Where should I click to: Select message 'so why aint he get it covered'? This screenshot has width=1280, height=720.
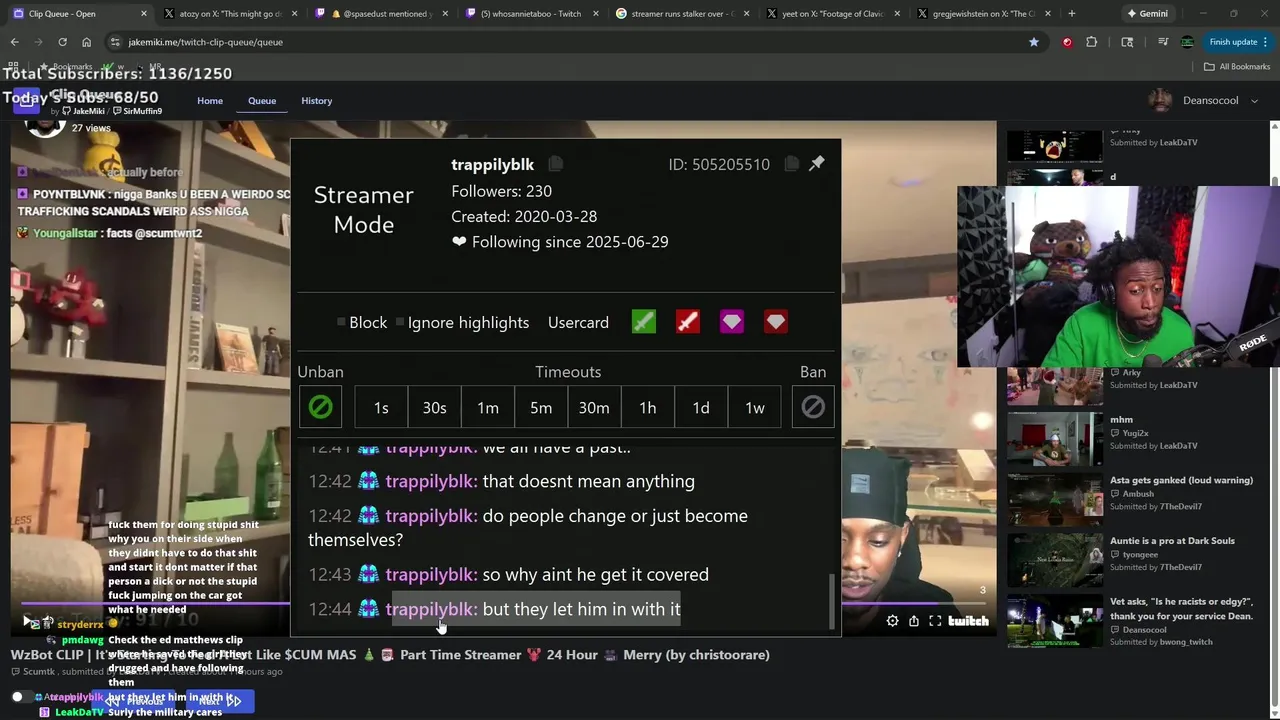point(595,575)
